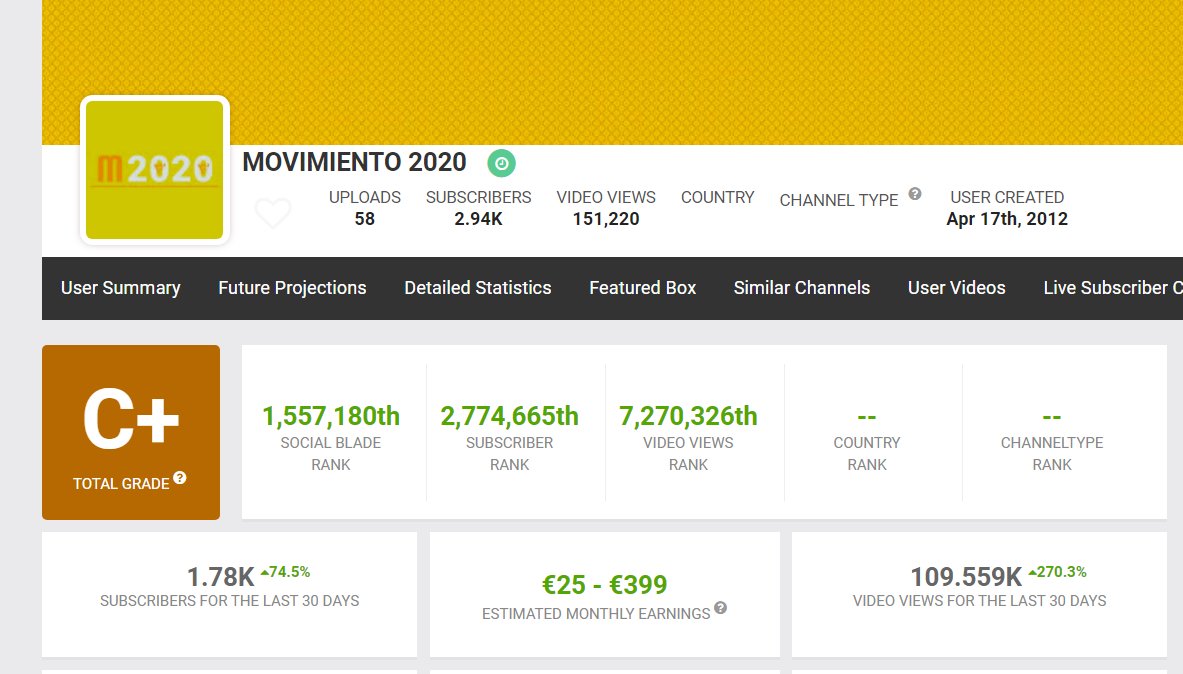The image size is (1183, 674).
Task: Click the uploads count 58
Action: coord(364,219)
